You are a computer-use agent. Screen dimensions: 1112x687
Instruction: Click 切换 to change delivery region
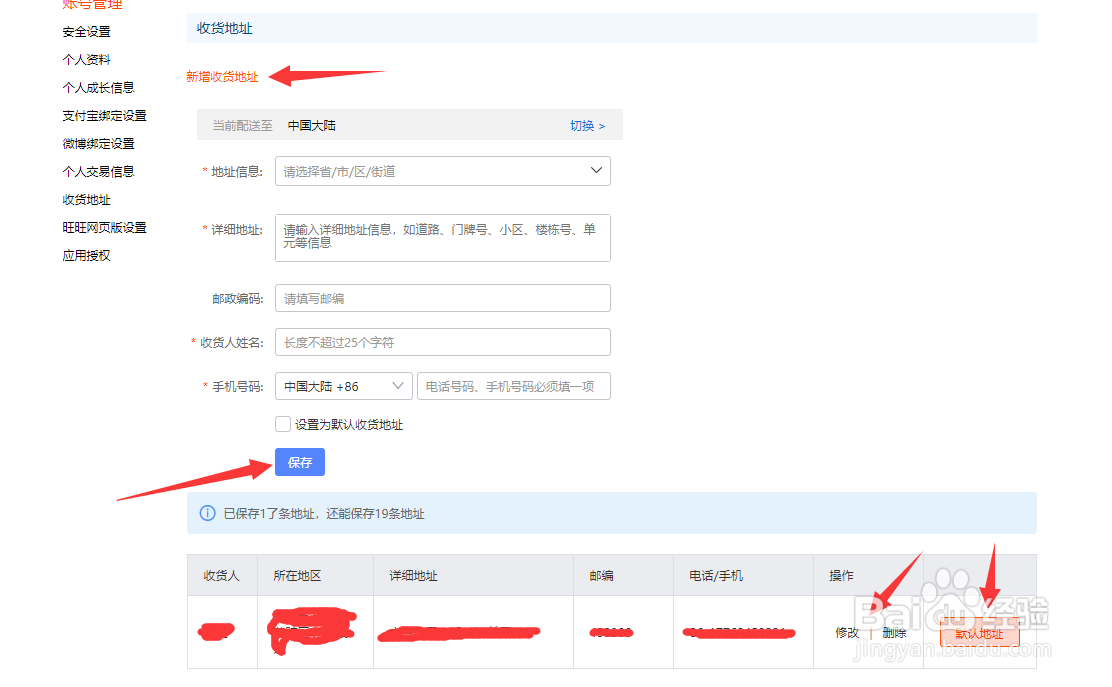pyautogui.click(x=582, y=124)
